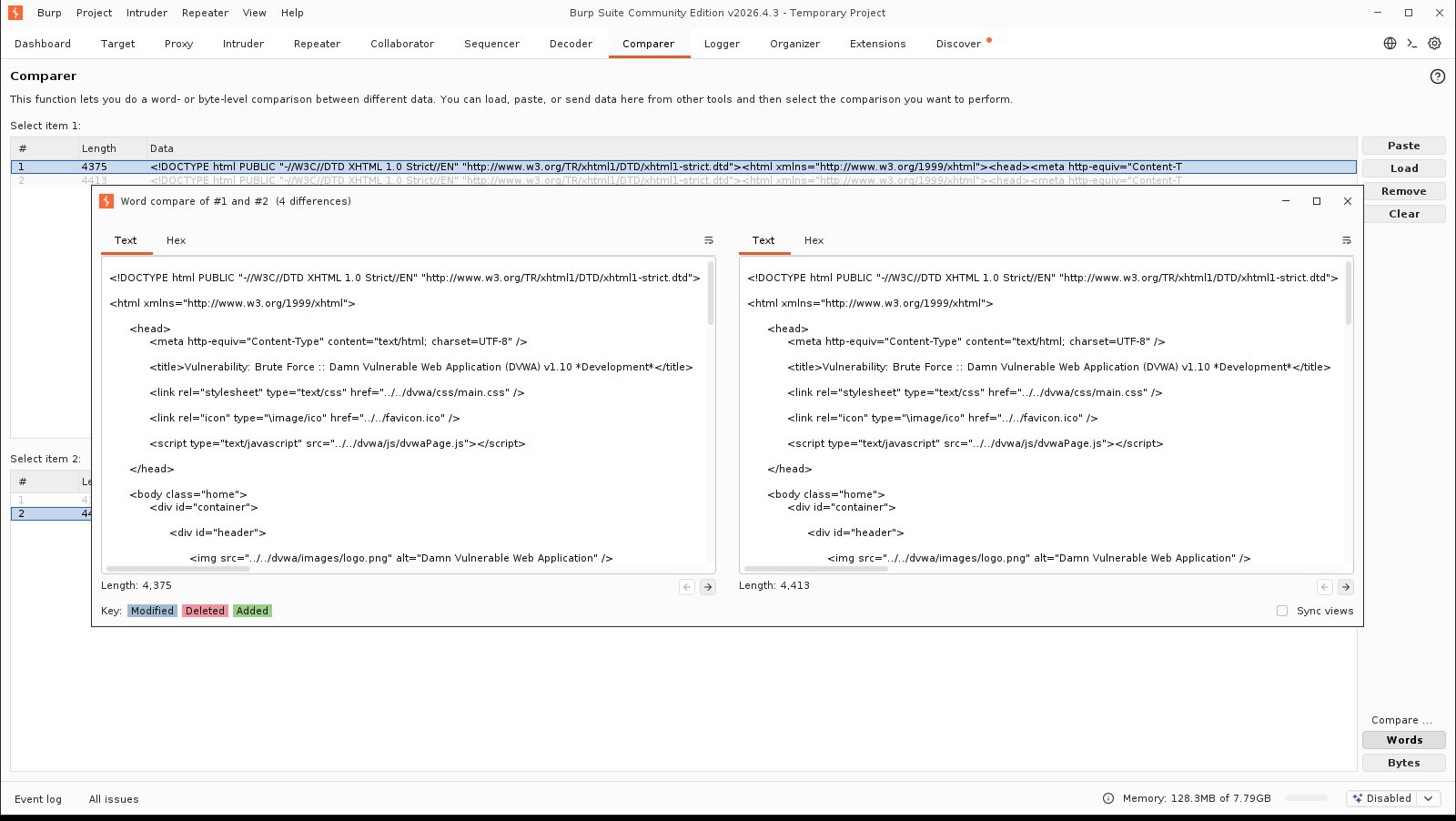
Task: Click left pane horizontal scrollbar
Action: pyautogui.click(x=178, y=568)
